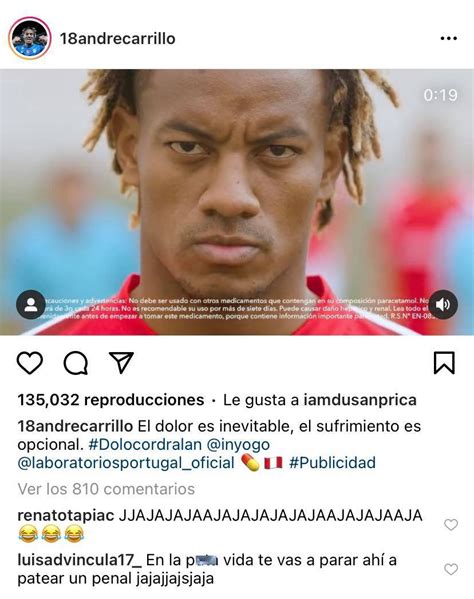Open iamdusanprica's profile from likes
Viewport: 474px width, 599px height.
point(360,400)
